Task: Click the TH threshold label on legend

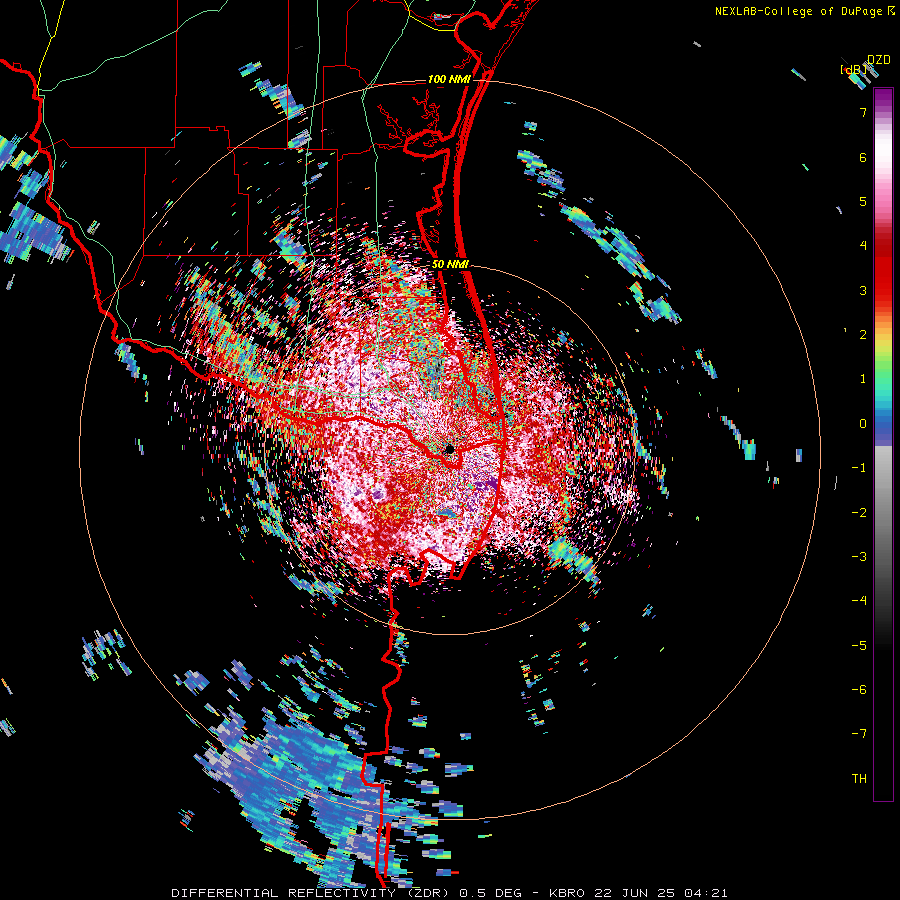Action: [859, 779]
